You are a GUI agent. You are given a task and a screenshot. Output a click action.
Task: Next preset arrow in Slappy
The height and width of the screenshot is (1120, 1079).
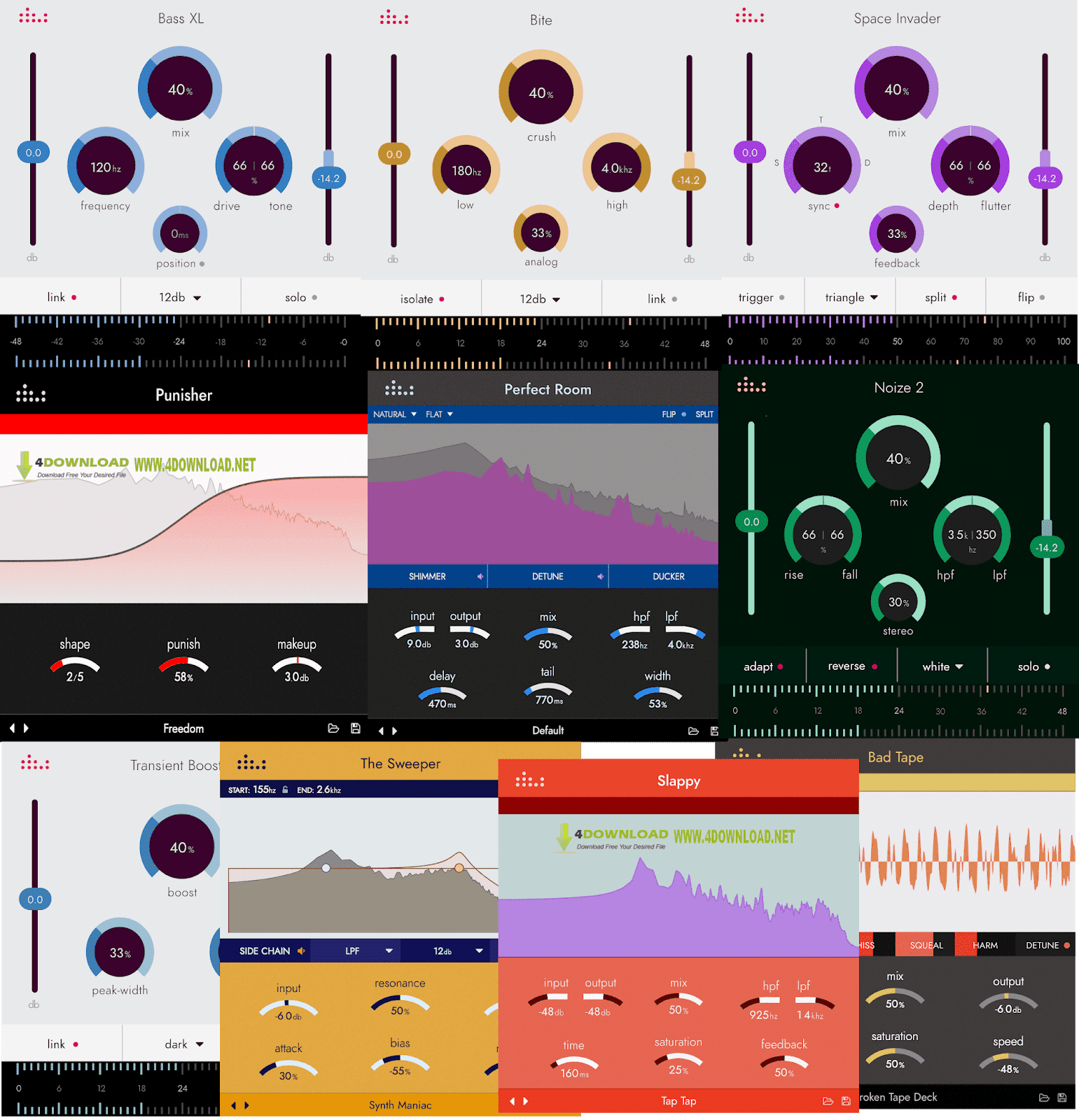526,1101
